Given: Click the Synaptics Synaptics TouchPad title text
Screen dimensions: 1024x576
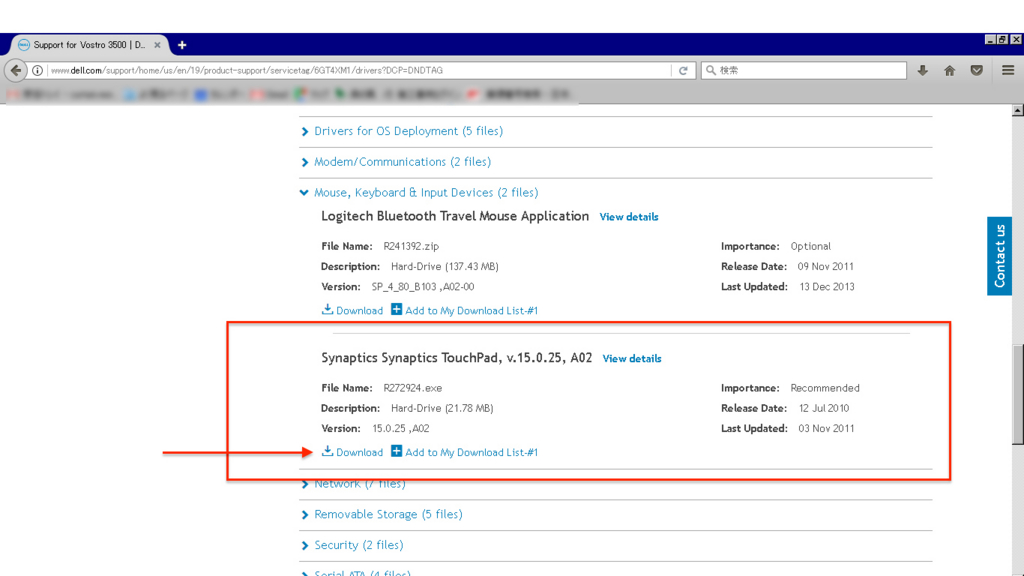Looking at the screenshot, I should click(x=456, y=358).
